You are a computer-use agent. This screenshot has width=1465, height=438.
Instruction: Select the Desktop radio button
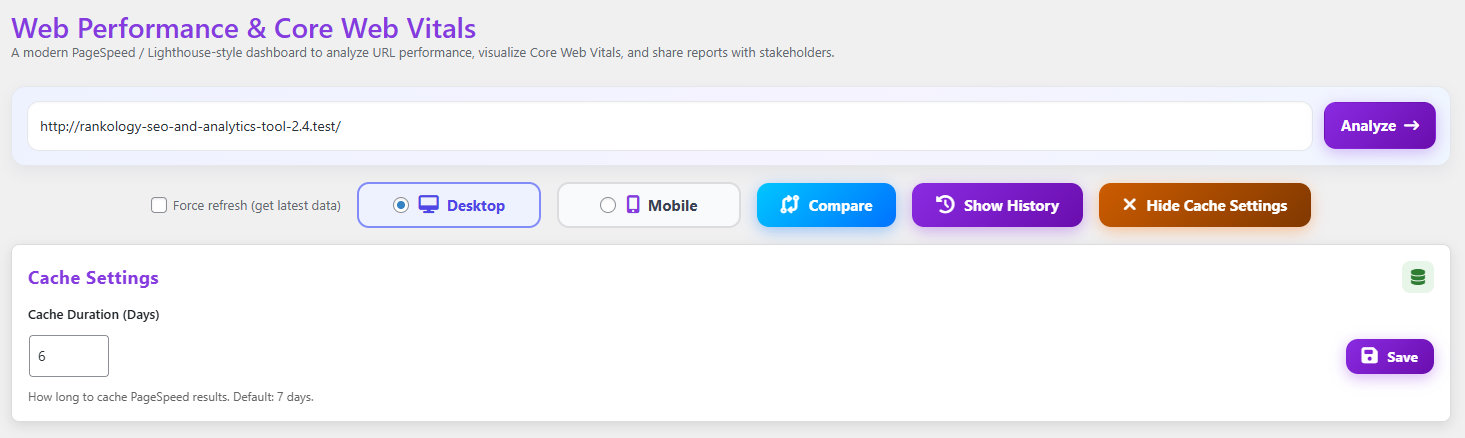(x=401, y=205)
